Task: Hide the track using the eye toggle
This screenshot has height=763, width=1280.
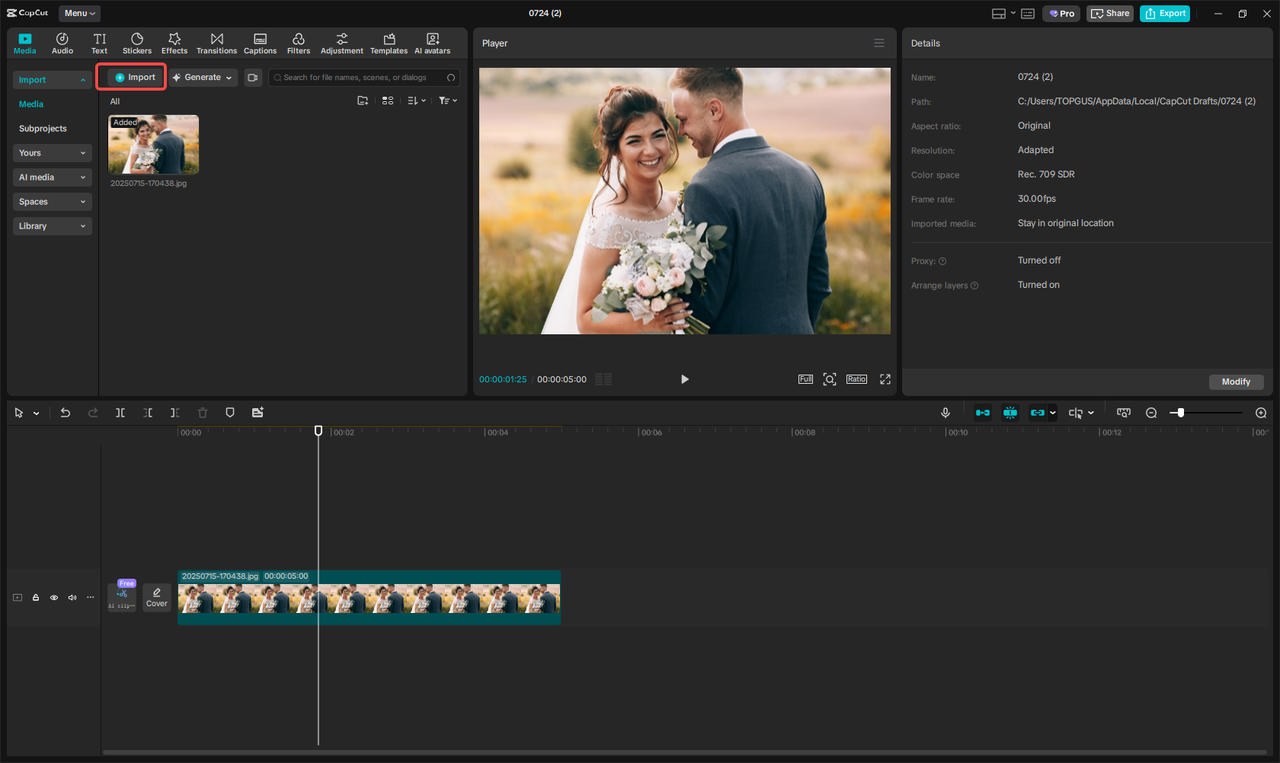Action: 53,597
